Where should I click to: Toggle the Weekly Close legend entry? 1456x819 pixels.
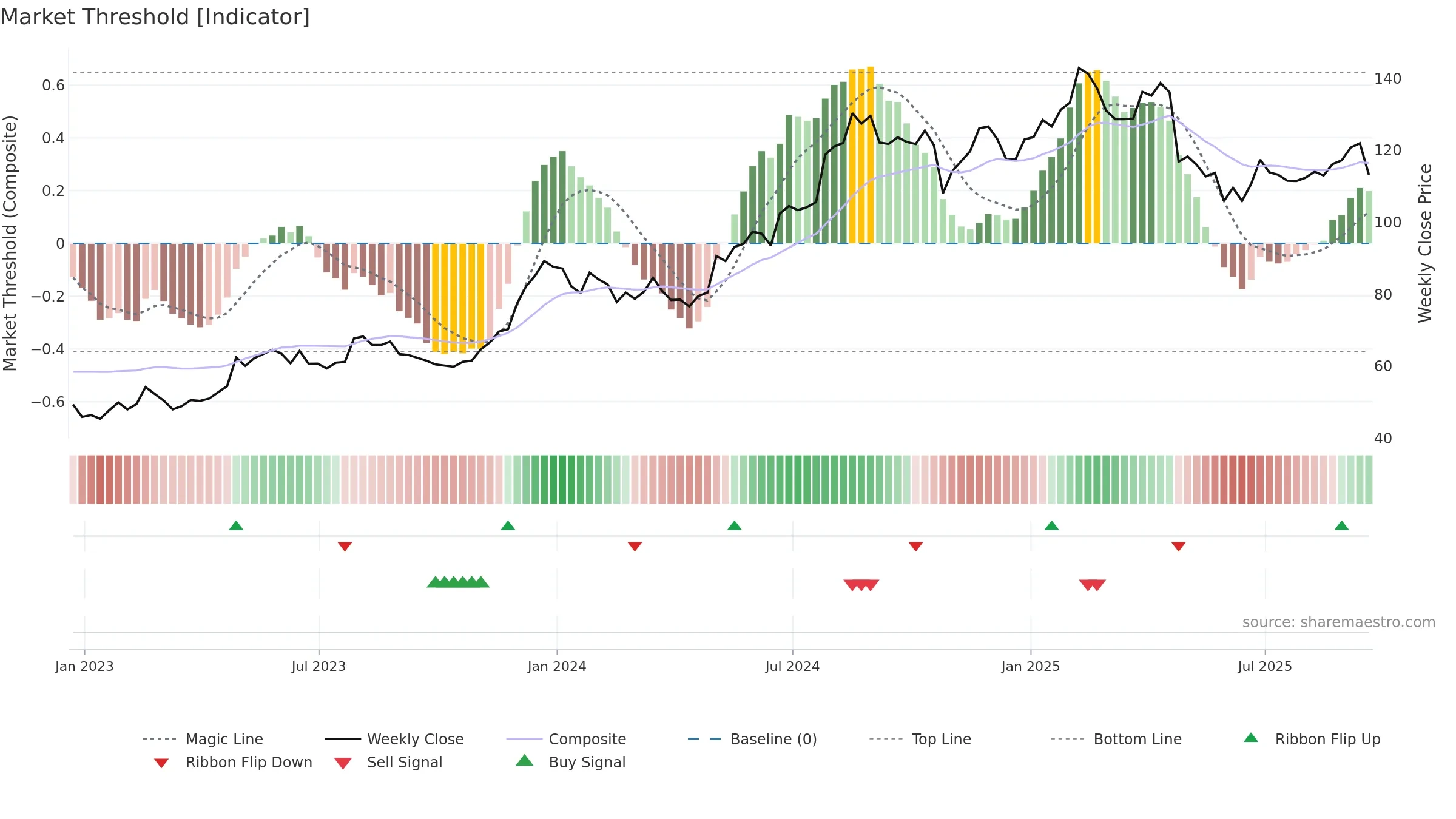click(x=394, y=739)
